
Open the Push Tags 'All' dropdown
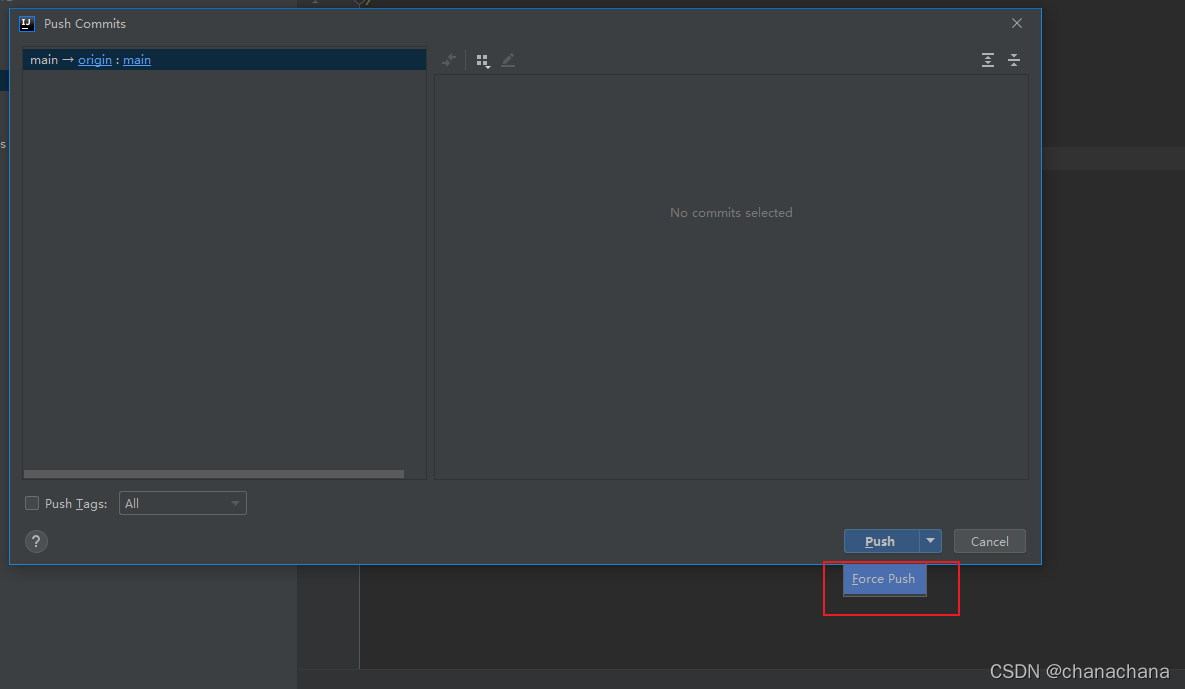183,503
